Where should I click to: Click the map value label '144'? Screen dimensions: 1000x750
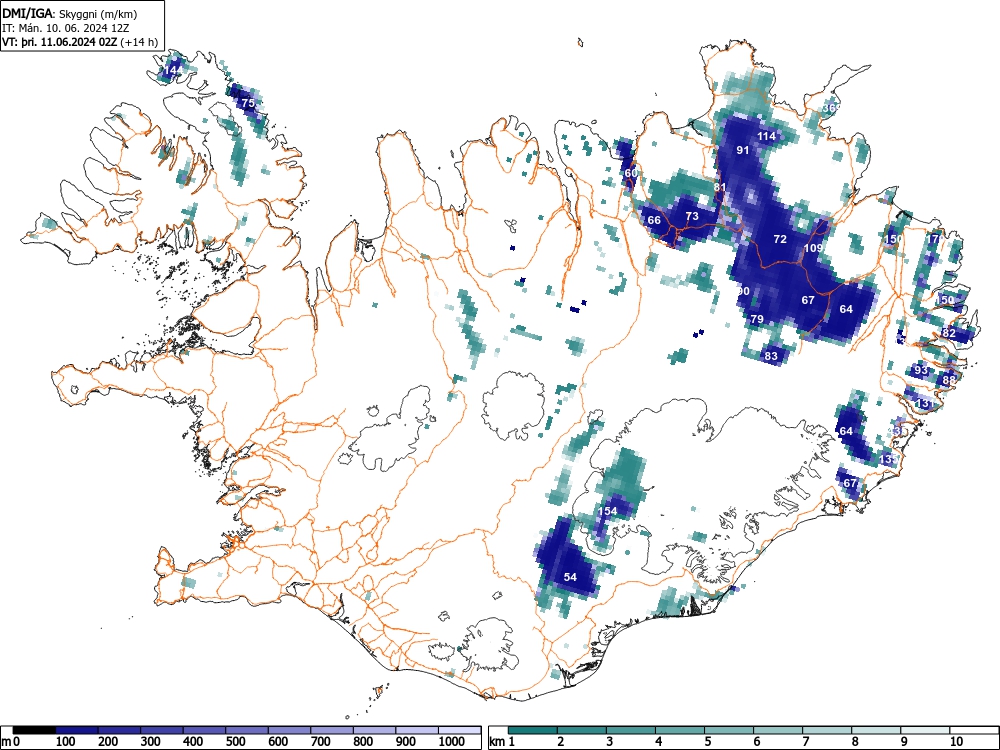172,70
